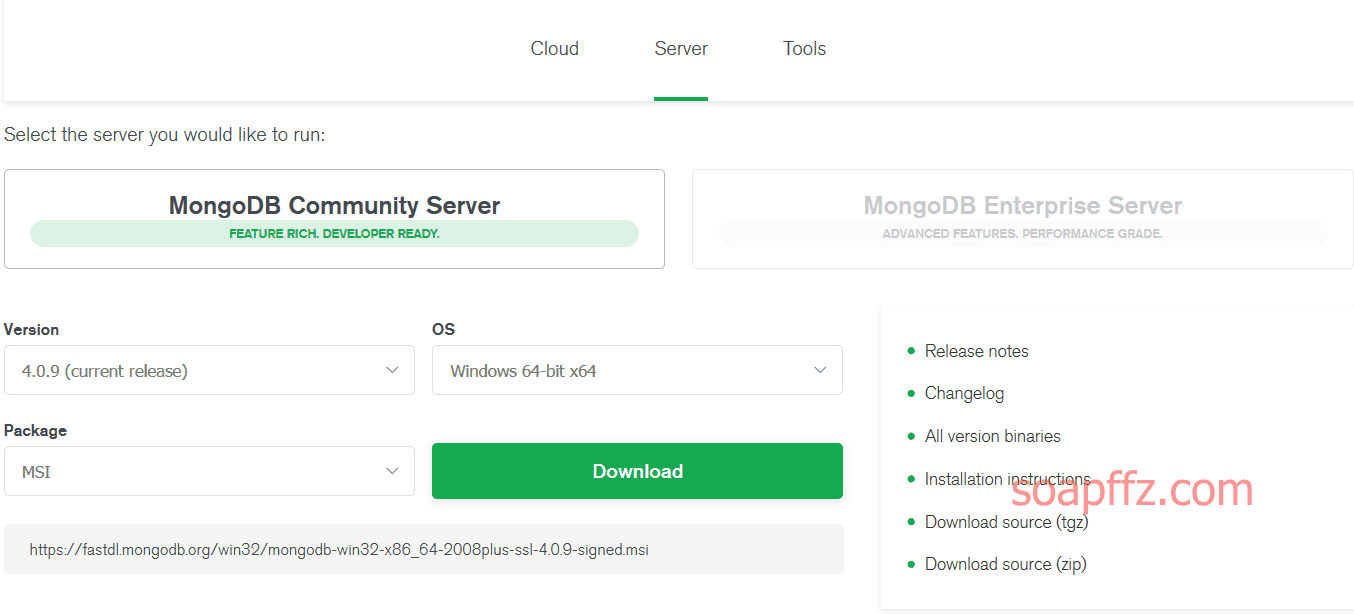Open the Tools tab

click(804, 48)
